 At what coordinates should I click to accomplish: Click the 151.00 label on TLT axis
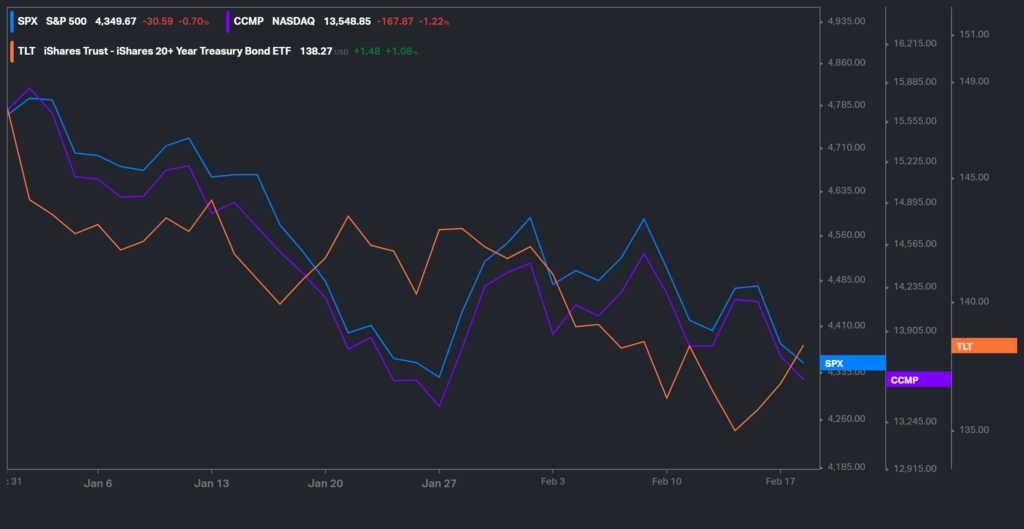point(973,35)
